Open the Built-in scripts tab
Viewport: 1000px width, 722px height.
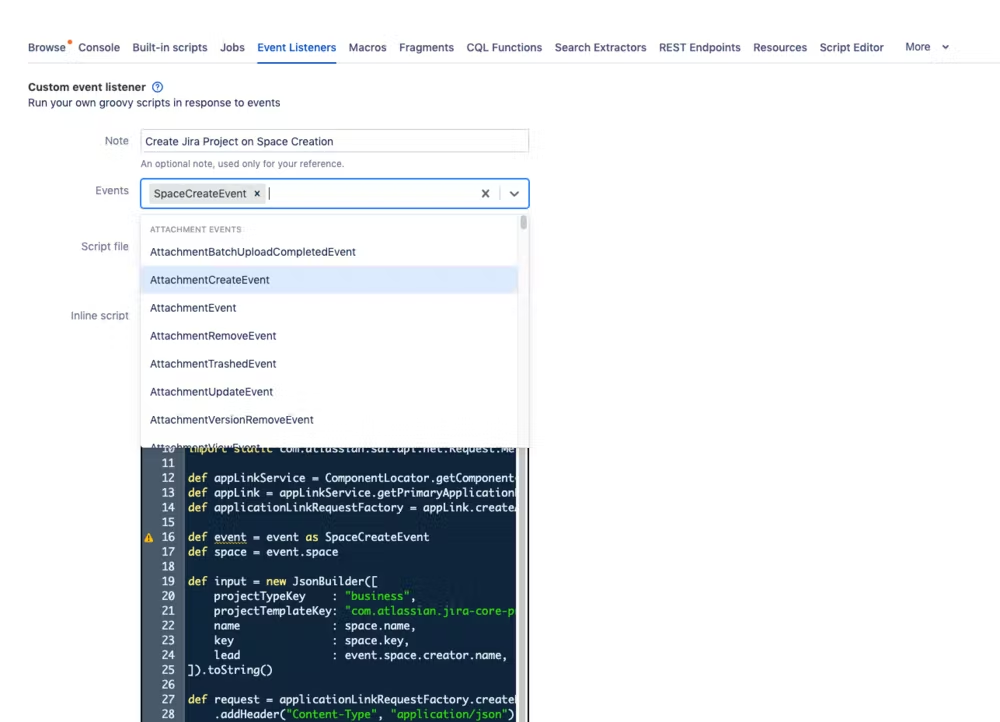170,48
